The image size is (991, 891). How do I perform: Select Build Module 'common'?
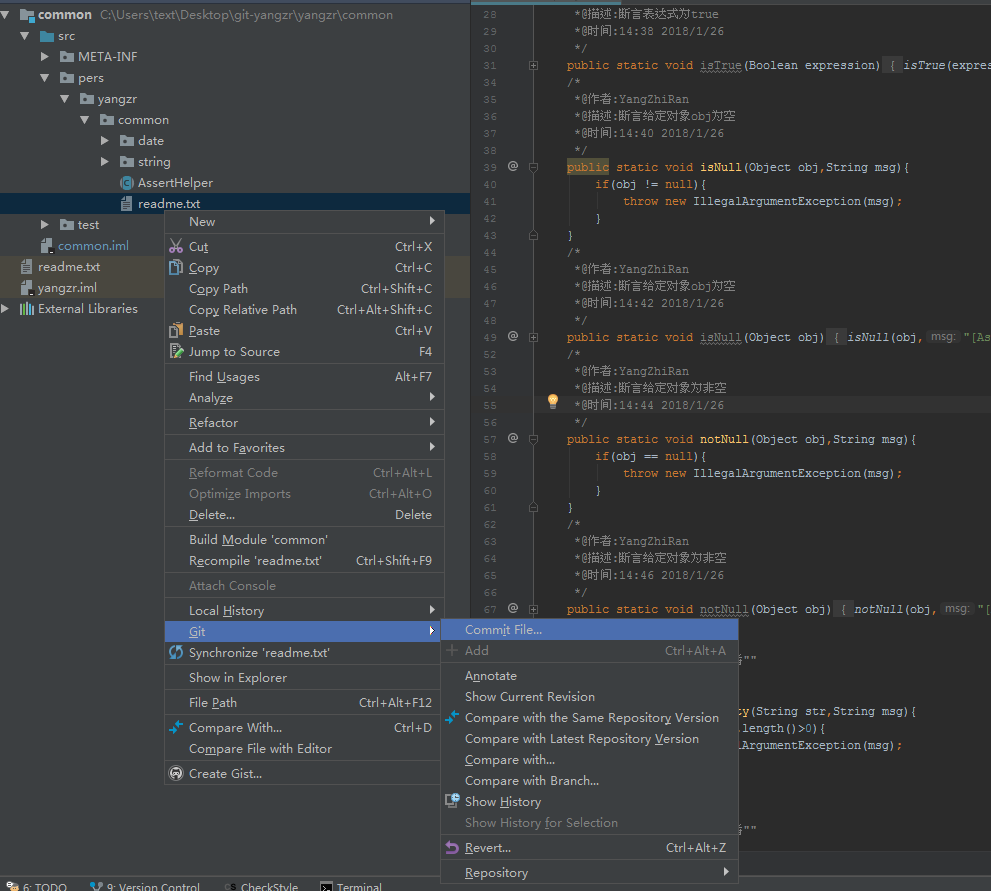305,540
